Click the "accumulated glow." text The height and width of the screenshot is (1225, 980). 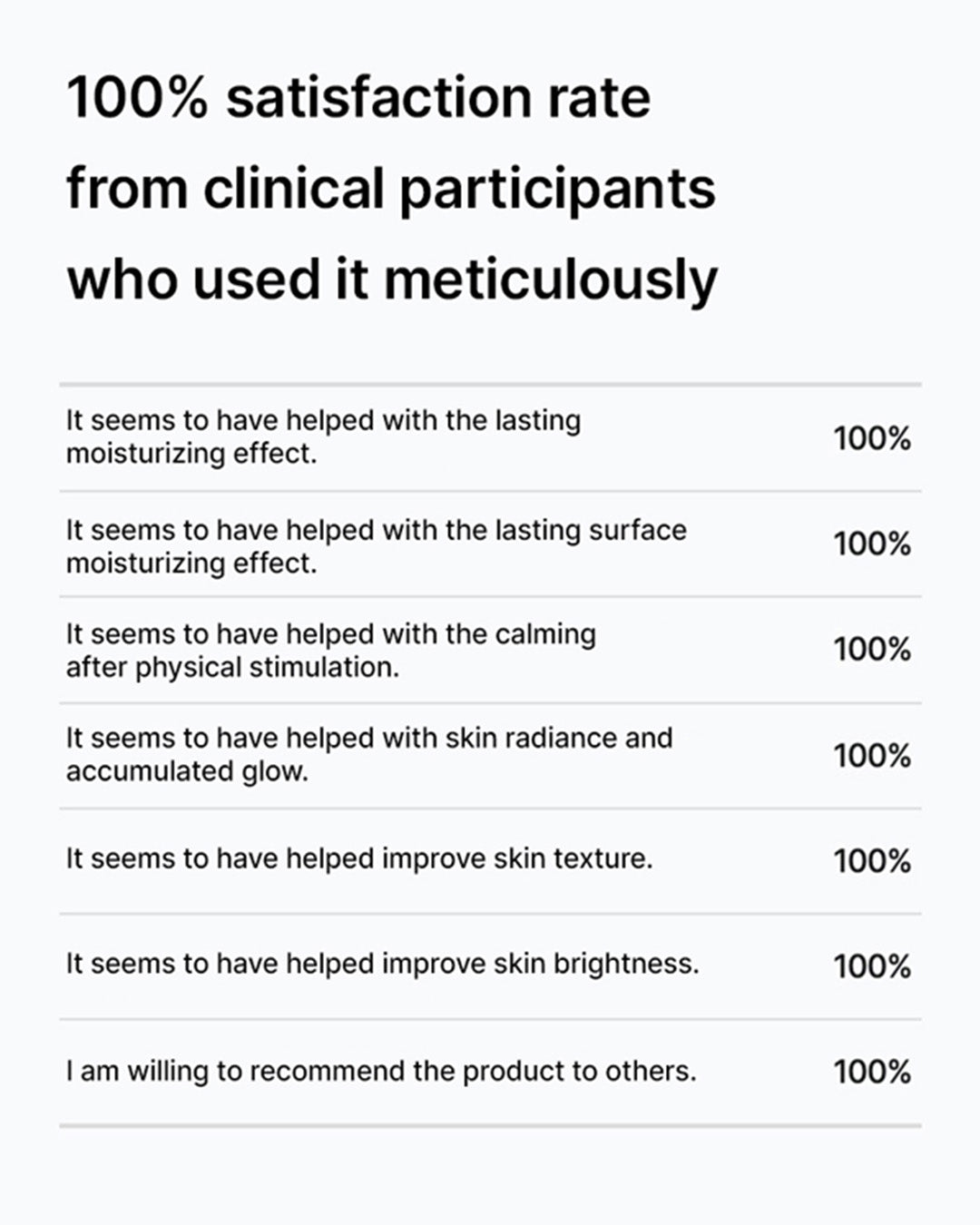(x=187, y=771)
